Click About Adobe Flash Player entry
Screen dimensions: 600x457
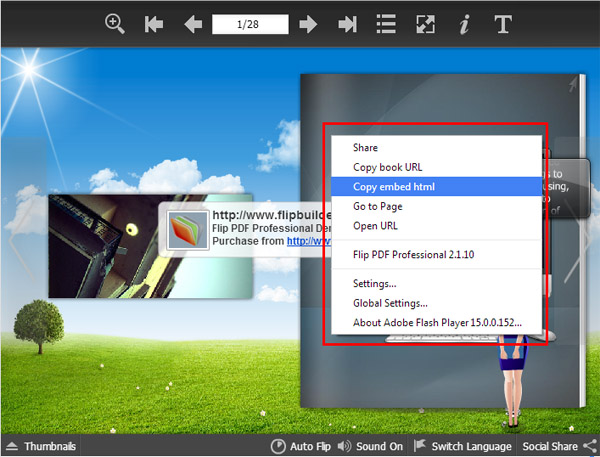click(x=437, y=323)
